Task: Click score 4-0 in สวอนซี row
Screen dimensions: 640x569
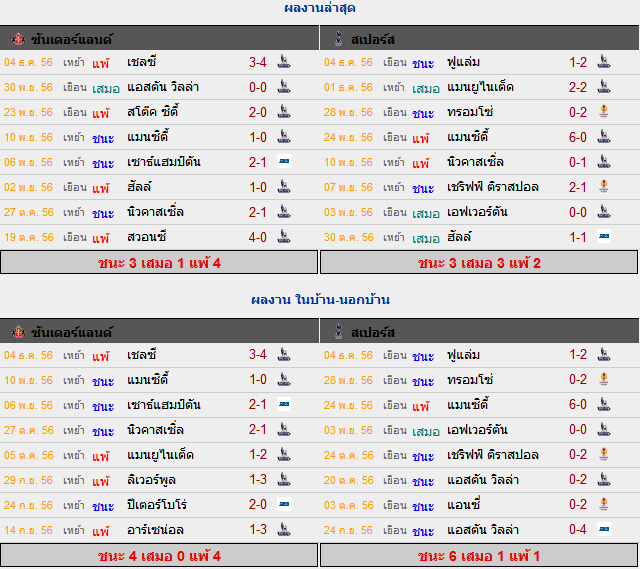Action: (x=258, y=237)
